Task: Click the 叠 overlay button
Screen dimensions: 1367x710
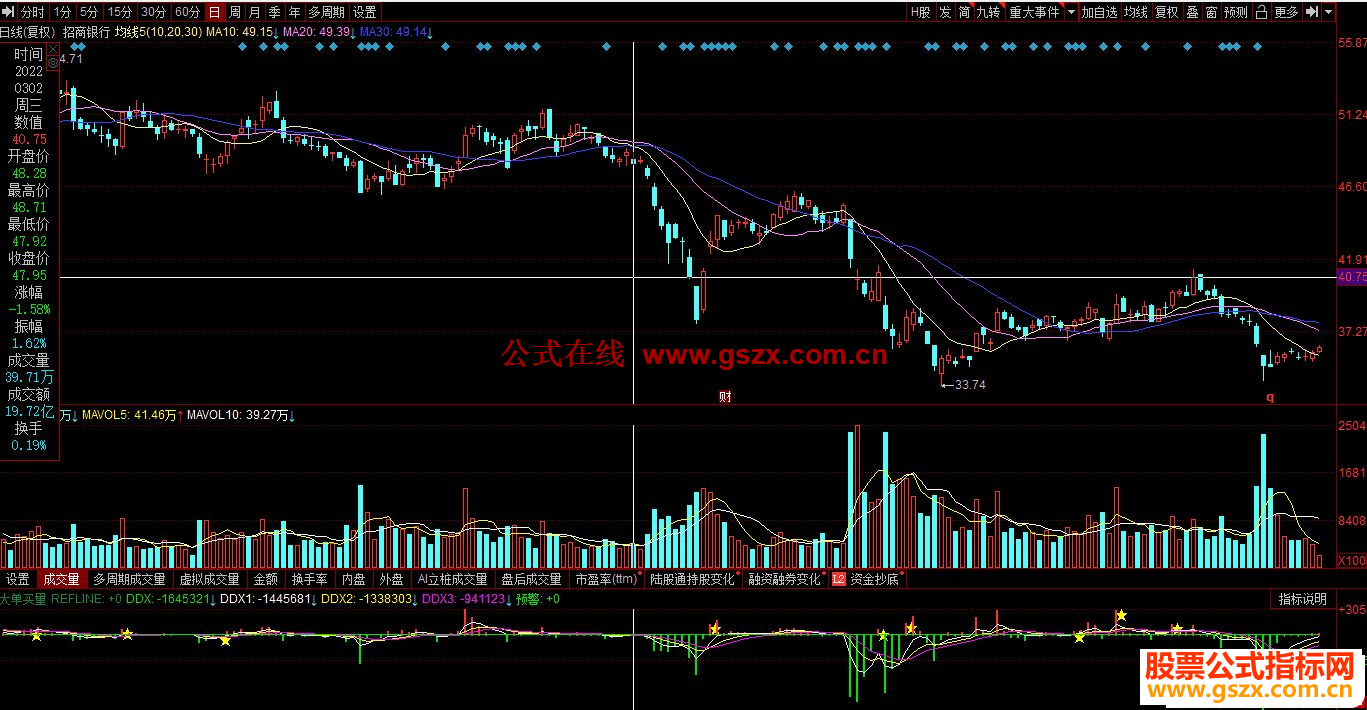Action: (1192, 12)
